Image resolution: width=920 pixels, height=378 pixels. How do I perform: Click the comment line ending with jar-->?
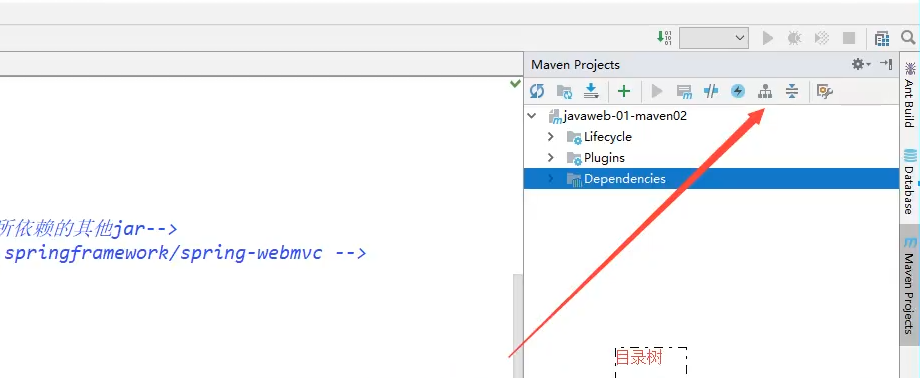pyautogui.click(x=88, y=228)
